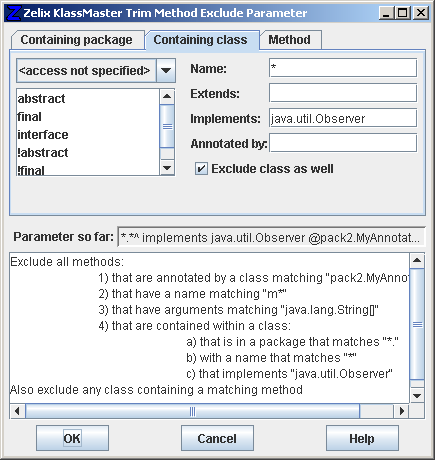Click the modifier list scroll down arrow
This screenshot has width=435, height=460.
[167, 167]
